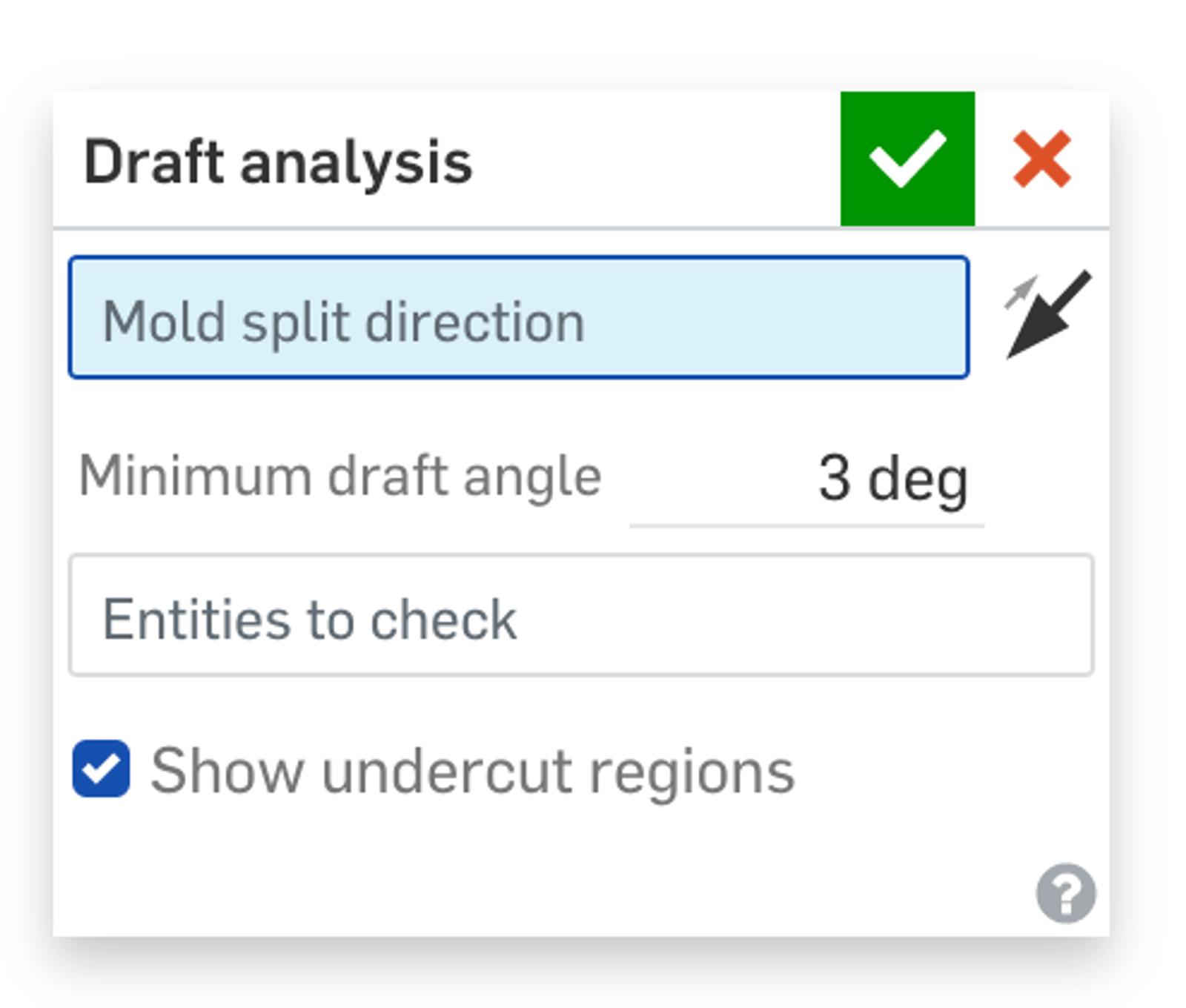Image resolution: width=1186 pixels, height=1008 pixels.
Task: Click the Show undercut regions label text
Action: pyautogui.click(x=472, y=772)
